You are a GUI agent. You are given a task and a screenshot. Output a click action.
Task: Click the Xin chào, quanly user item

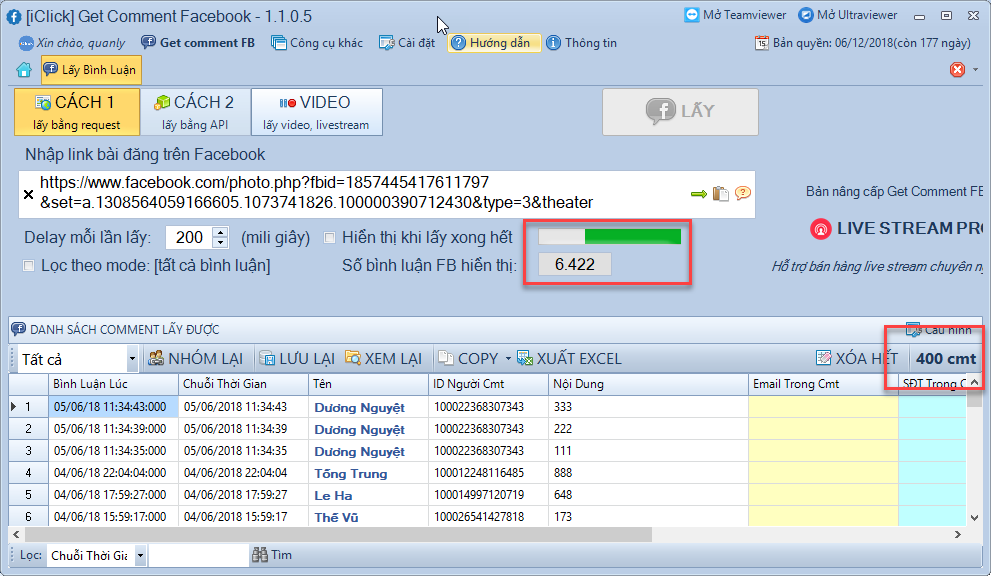(x=71, y=43)
